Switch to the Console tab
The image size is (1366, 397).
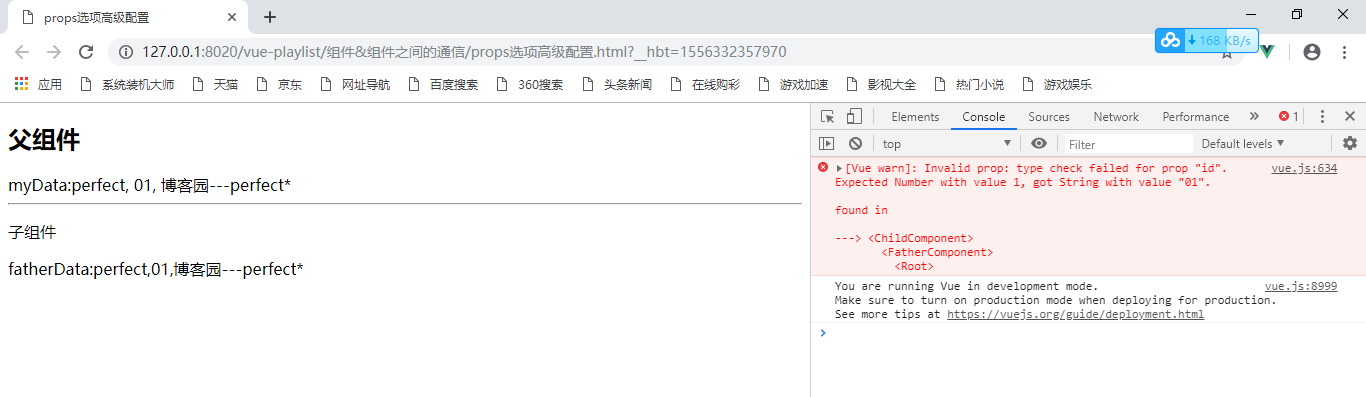coord(984,117)
